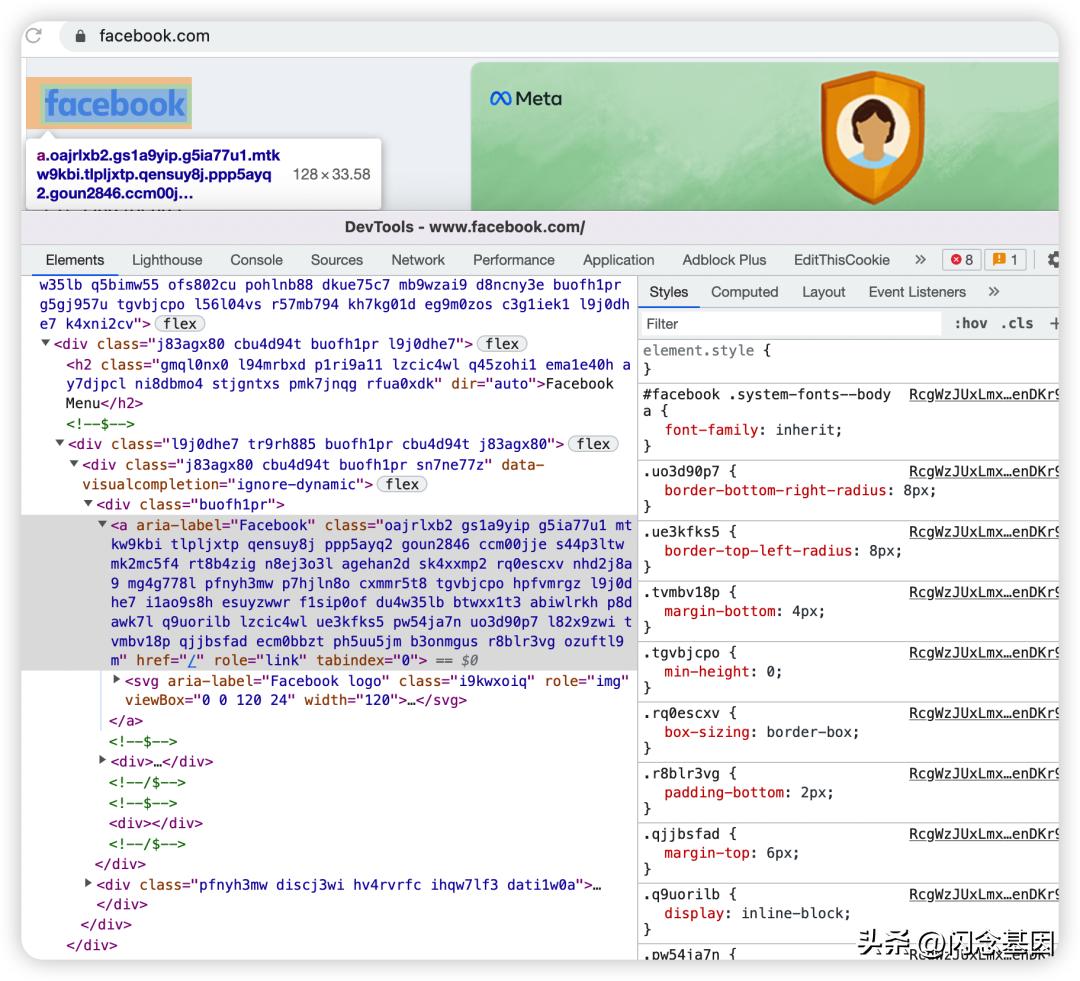Viewport: 1080px width, 981px height.
Task: Toggle flex badge on l9j0dhe7 tr9rh885 div
Action: [593, 444]
